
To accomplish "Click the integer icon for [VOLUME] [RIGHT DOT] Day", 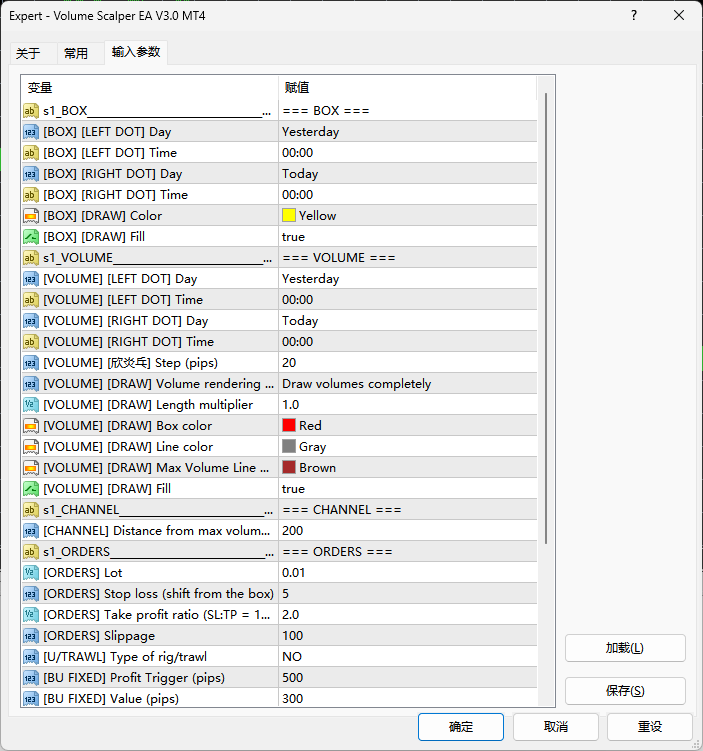I will coord(31,321).
